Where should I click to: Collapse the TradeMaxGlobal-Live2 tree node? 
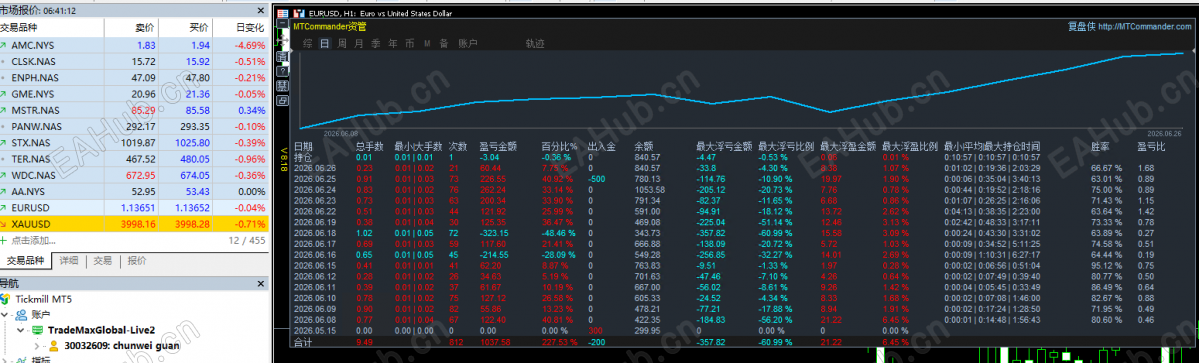tap(21, 330)
